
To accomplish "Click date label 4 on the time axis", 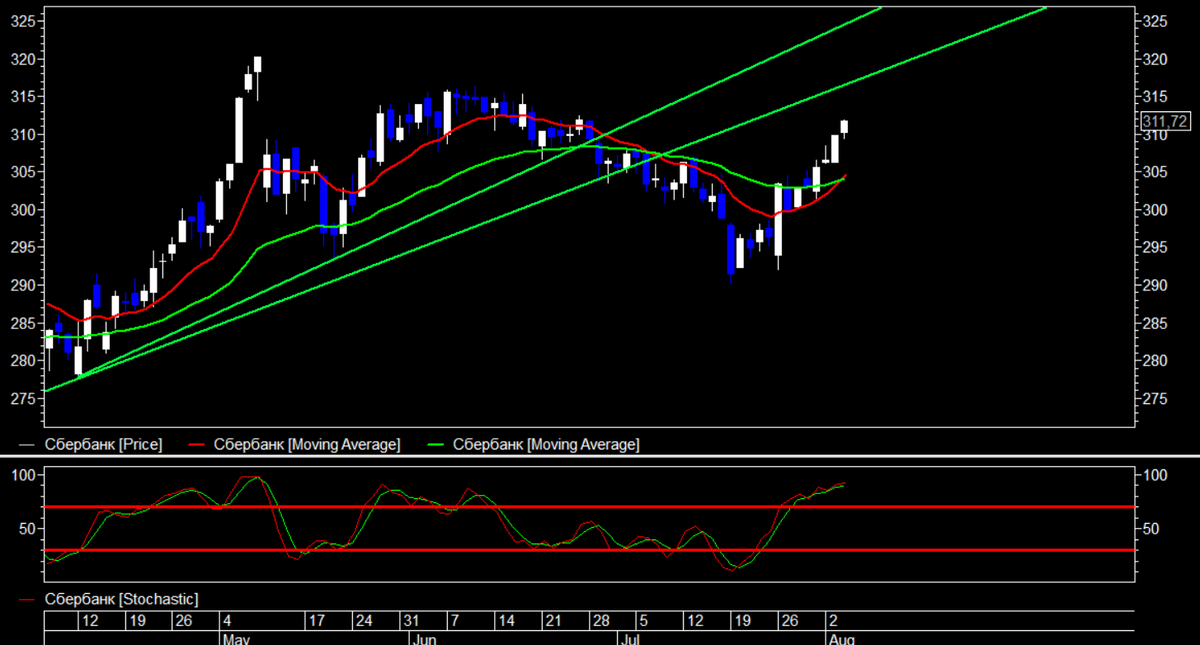I will (227, 621).
